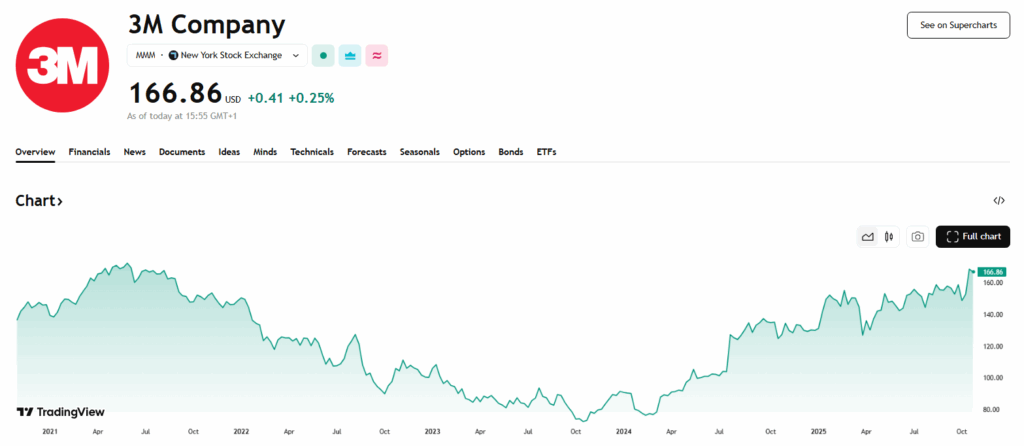This screenshot has height=446, width=1024.
Task: Go to the Forecasts tab
Action: [x=366, y=151]
